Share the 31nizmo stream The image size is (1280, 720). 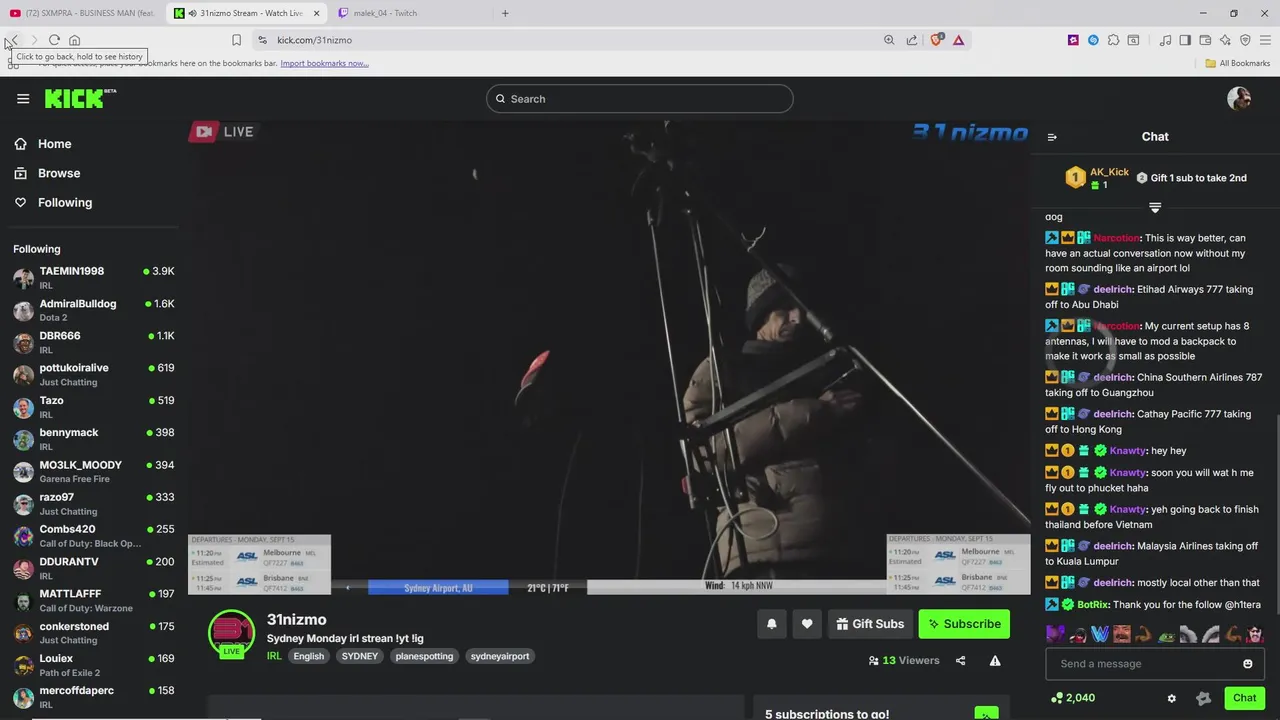[x=960, y=661]
